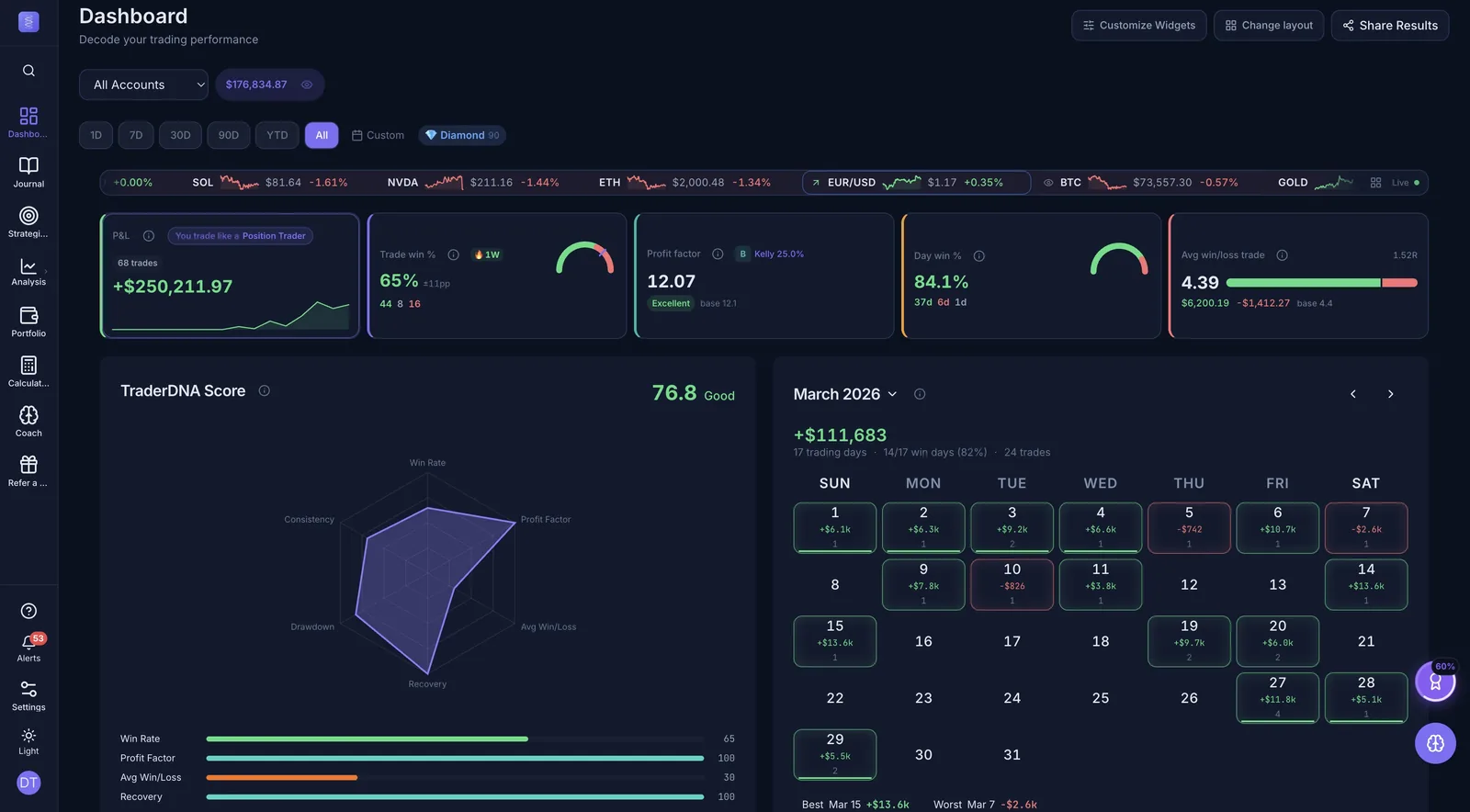Select the 7D time range
Viewport: 1470px width, 812px height.
point(136,135)
